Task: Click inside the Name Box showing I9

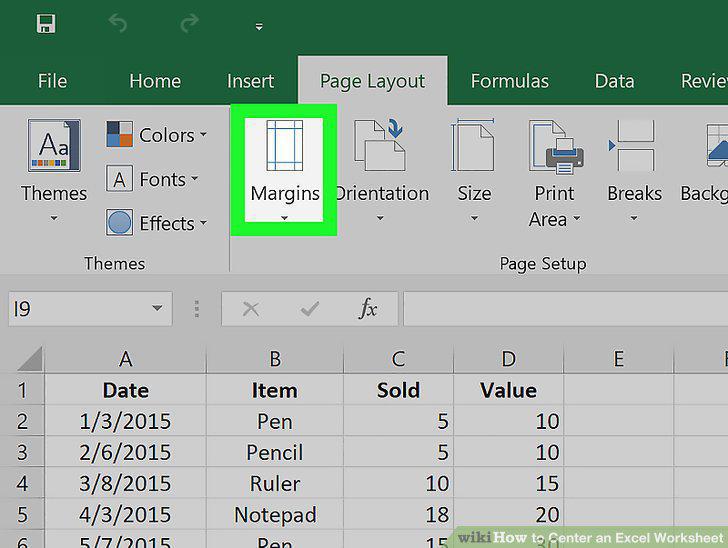Action: coord(79,308)
